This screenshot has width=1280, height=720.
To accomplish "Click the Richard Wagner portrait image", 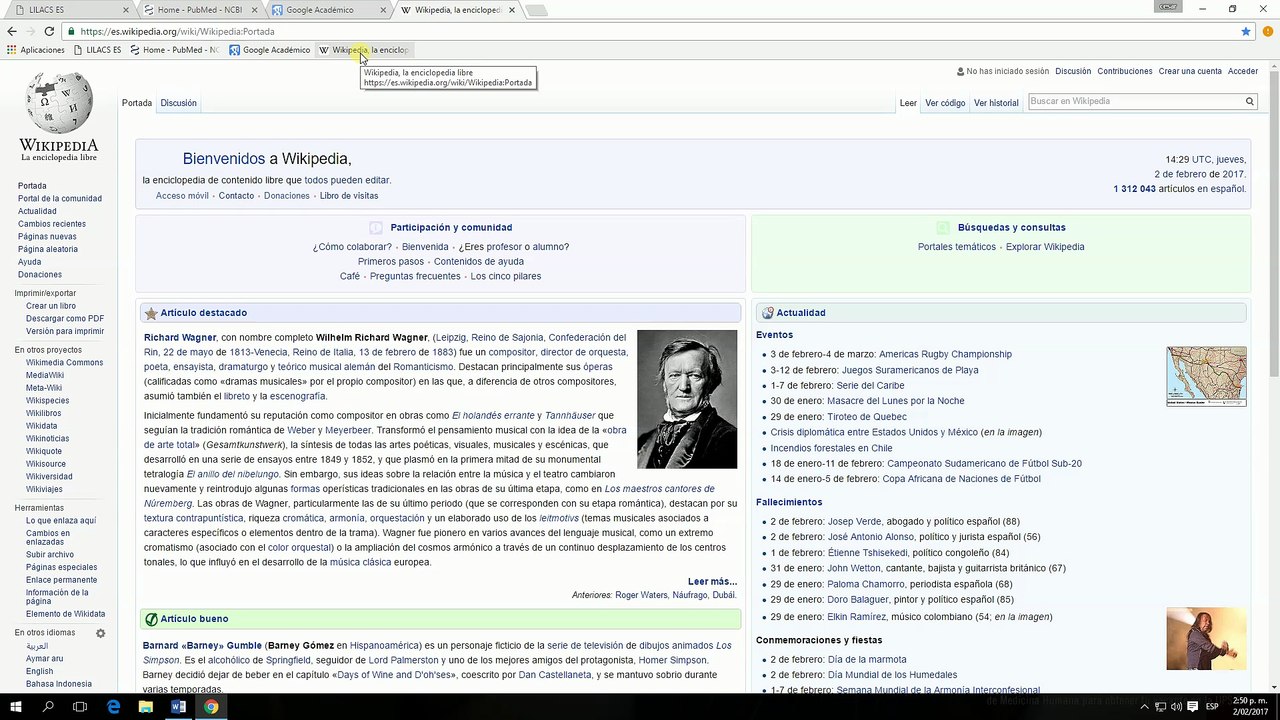I will pyautogui.click(x=687, y=399).
